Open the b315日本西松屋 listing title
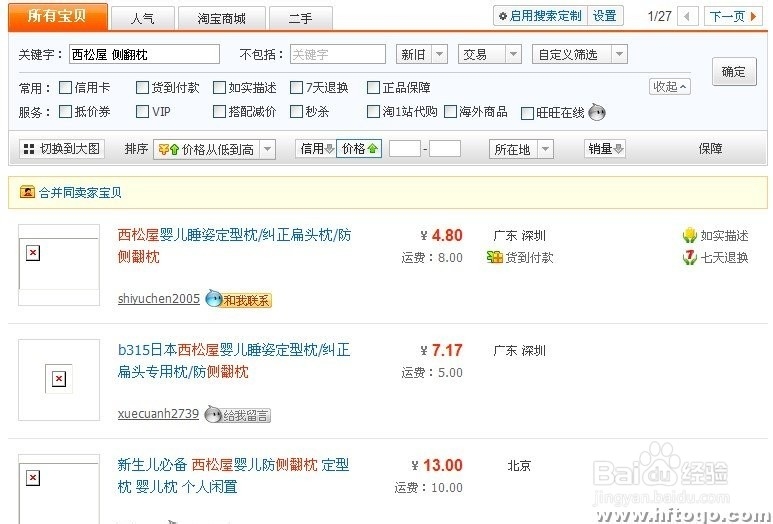773x524 pixels. (234, 361)
